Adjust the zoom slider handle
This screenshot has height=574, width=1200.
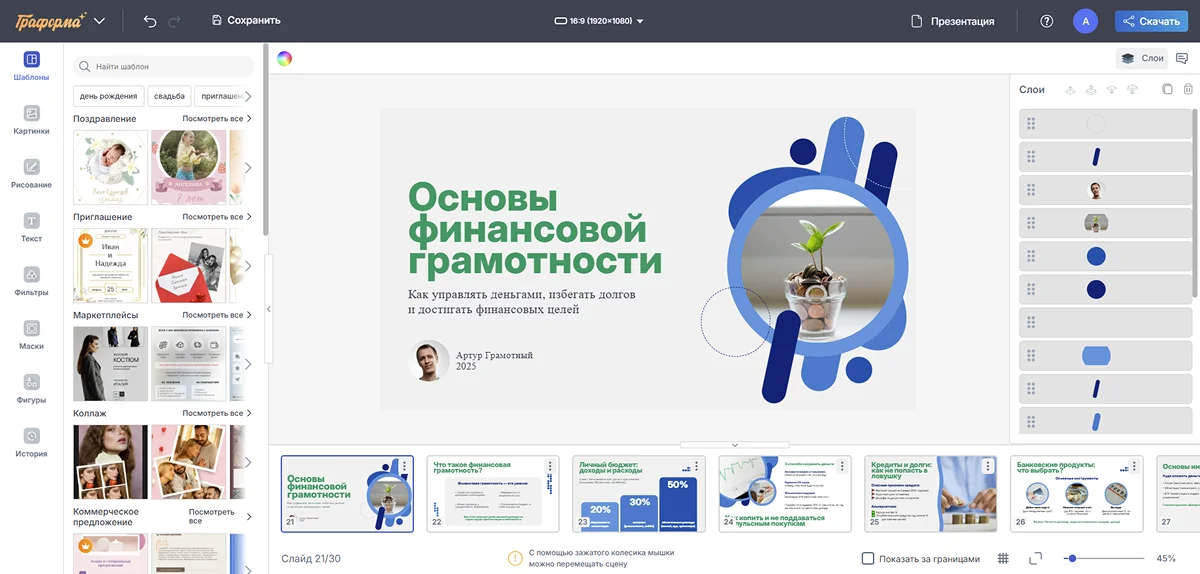pyautogui.click(x=1072, y=558)
